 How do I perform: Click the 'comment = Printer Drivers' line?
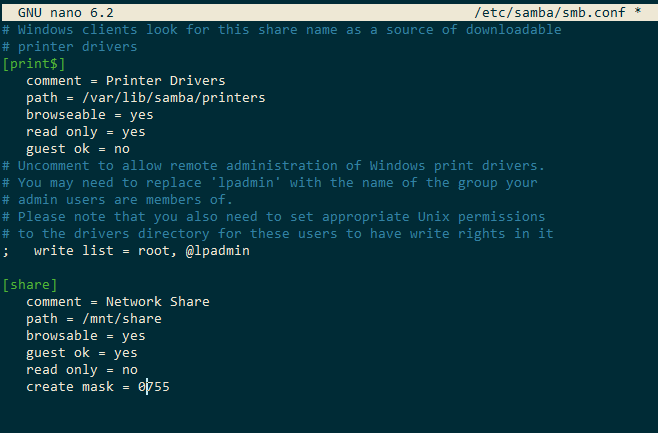pos(126,81)
